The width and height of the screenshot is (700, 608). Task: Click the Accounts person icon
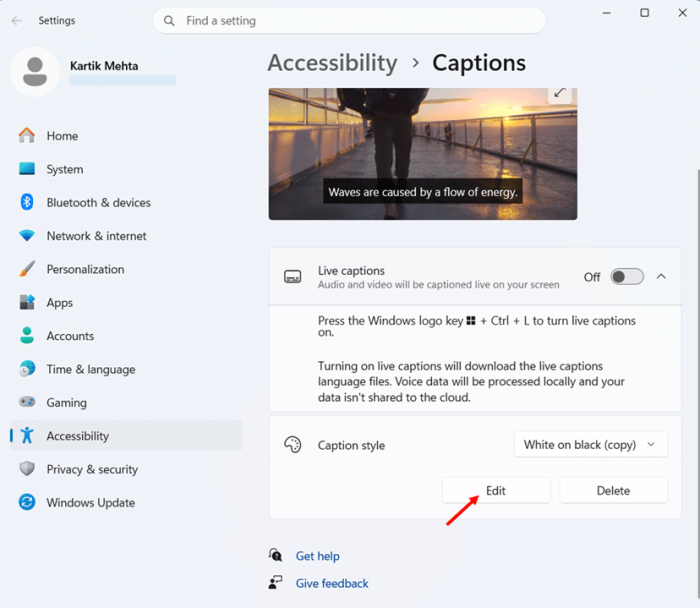pyautogui.click(x=27, y=335)
